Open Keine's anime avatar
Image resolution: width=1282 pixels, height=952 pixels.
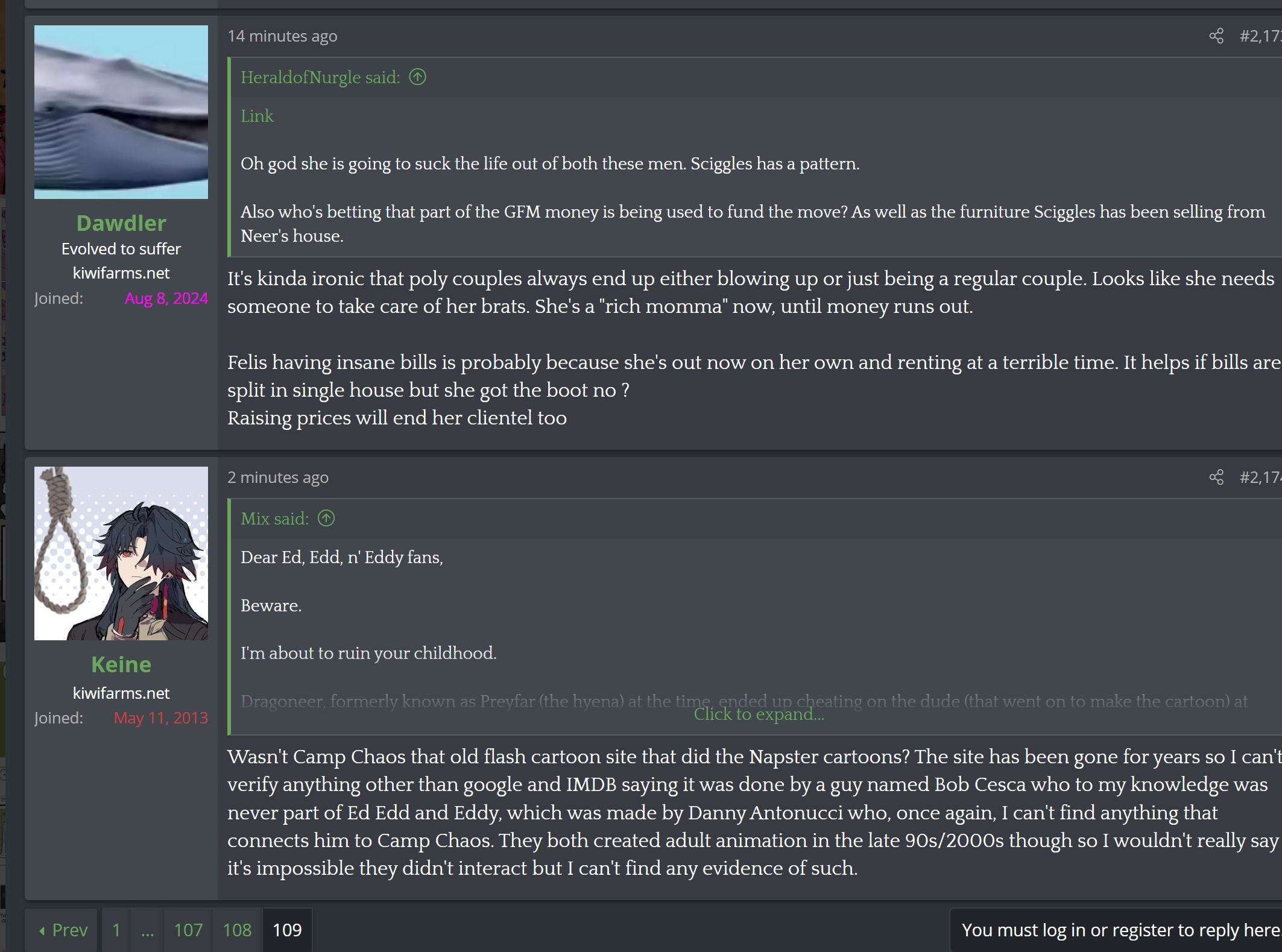[x=121, y=553]
